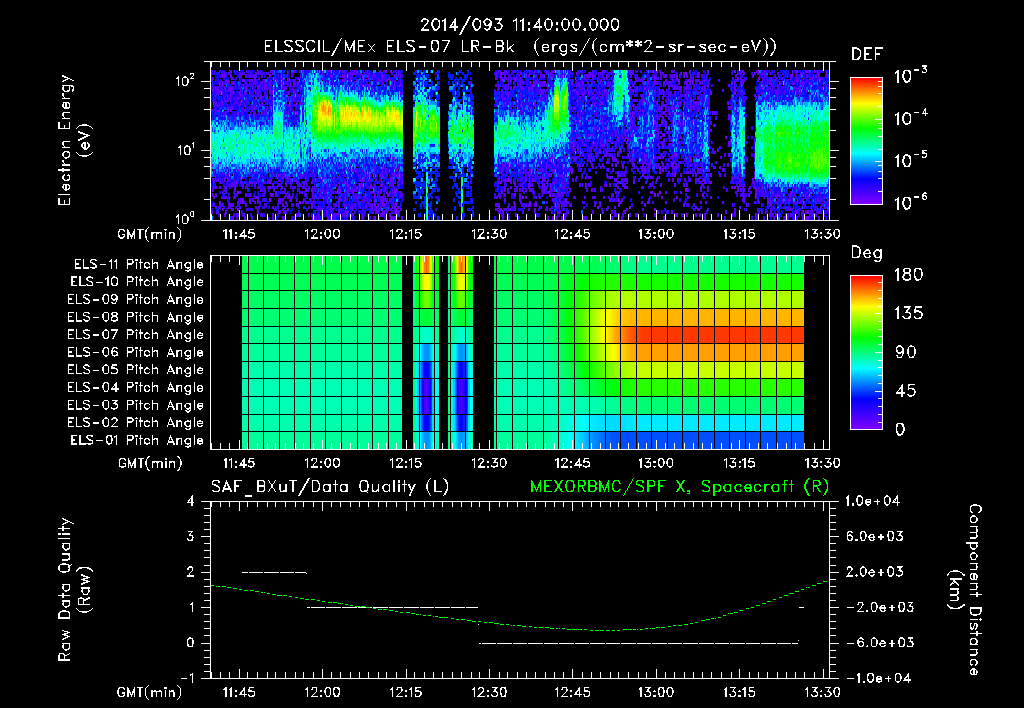Screen dimensions: 1024x708
Task: Click the red high-flux region in the spectrogram
Action: (325, 108)
